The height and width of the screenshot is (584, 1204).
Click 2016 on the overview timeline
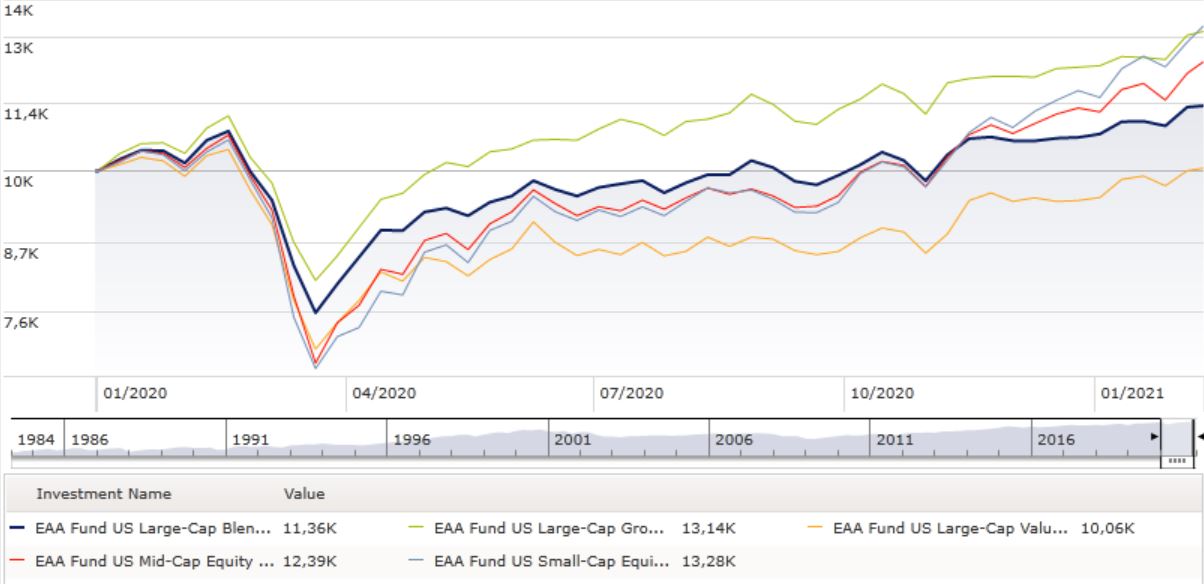coord(1056,440)
